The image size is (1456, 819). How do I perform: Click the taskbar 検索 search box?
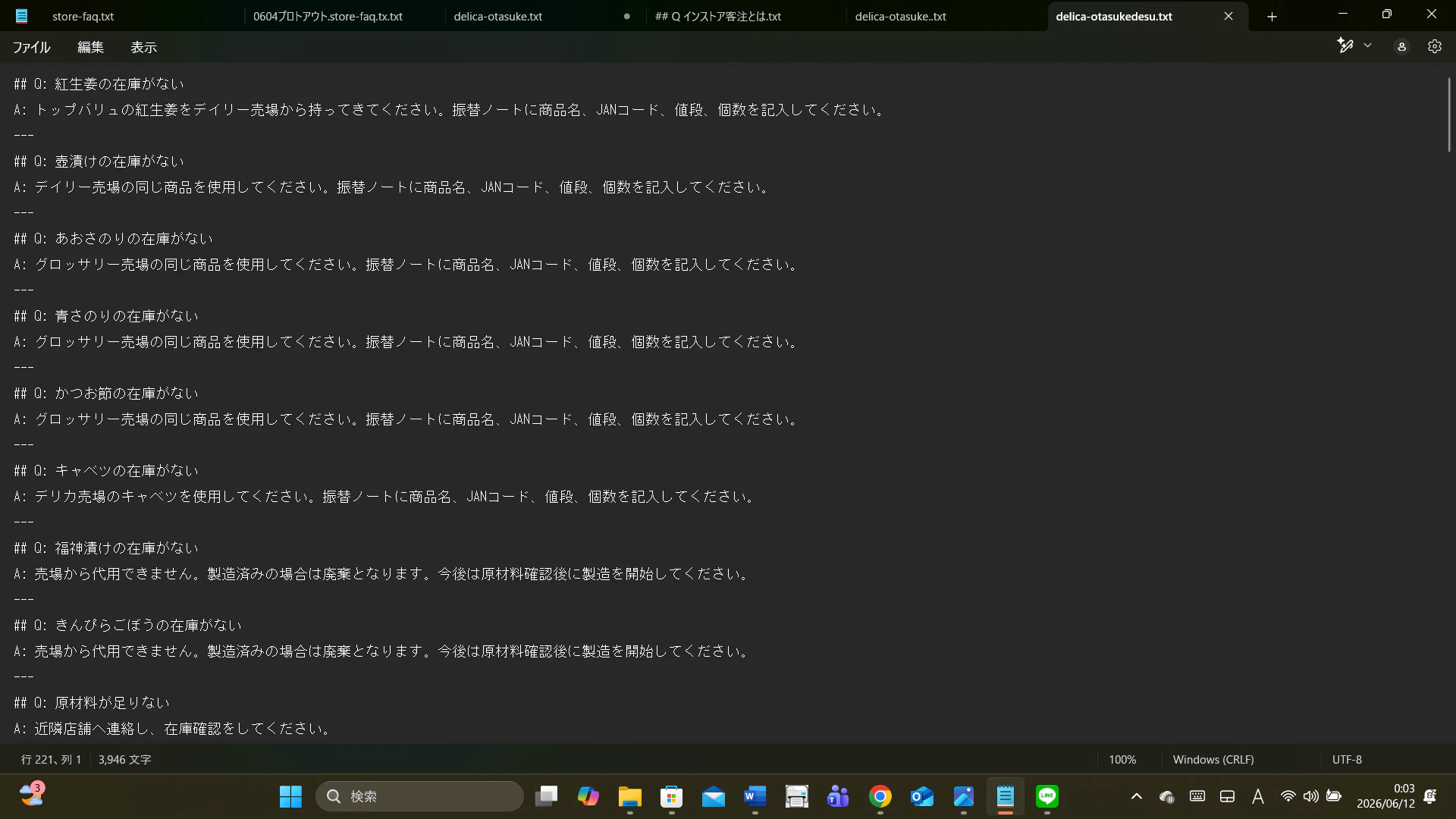tap(419, 796)
